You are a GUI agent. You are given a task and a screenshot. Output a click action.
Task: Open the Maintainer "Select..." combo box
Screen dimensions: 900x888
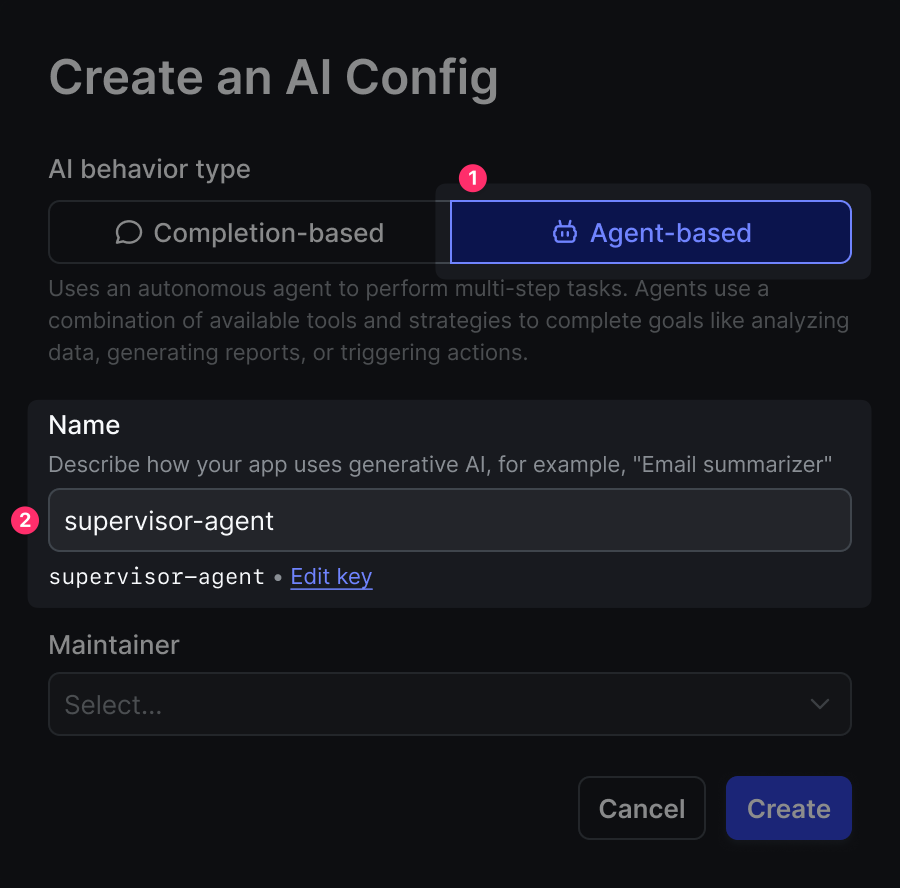point(430,704)
